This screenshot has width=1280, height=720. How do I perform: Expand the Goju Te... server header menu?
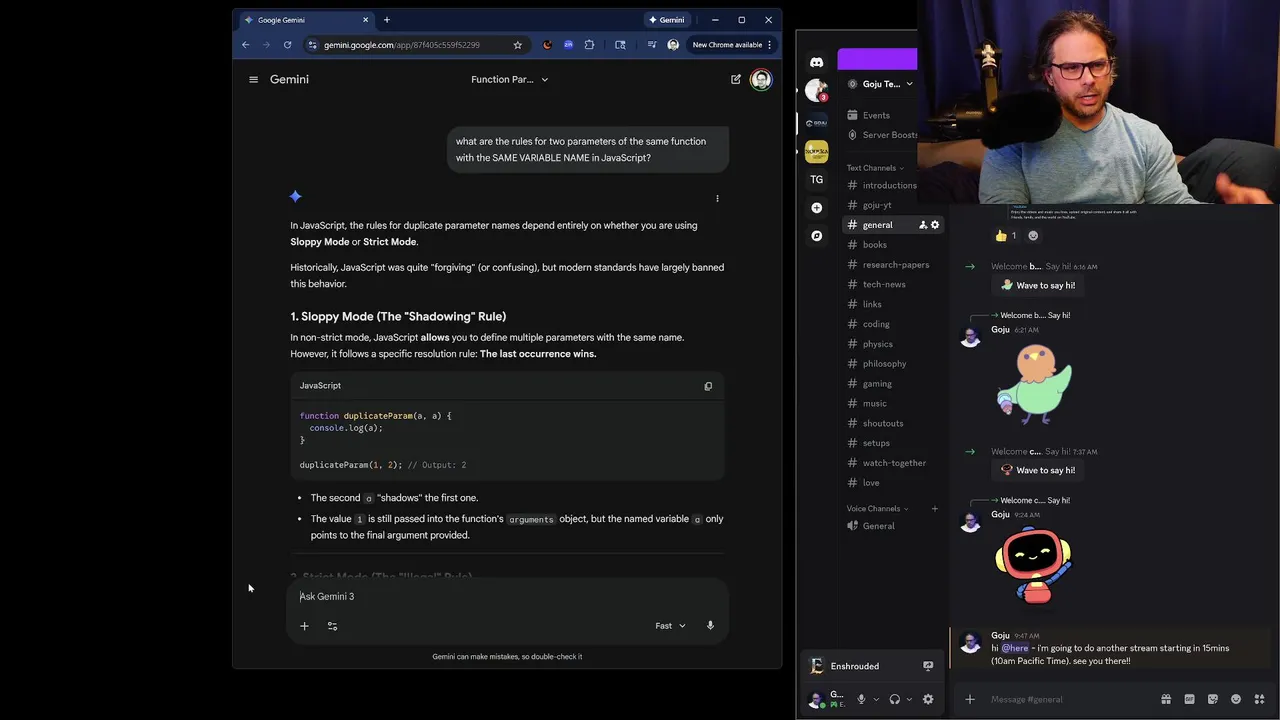coord(880,84)
